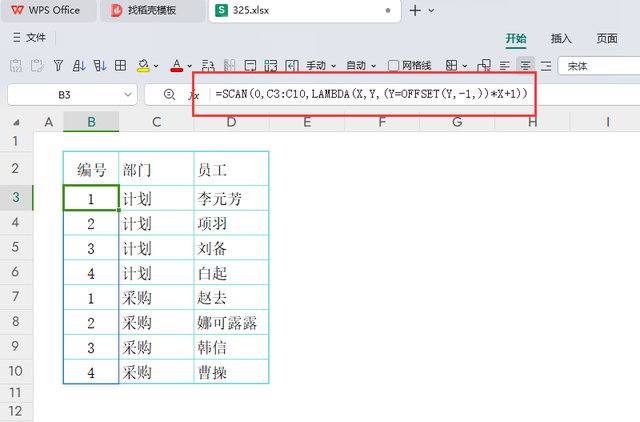Open the filter funnel tool
Screen dimensions: 640x422
[x=58, y=65]
